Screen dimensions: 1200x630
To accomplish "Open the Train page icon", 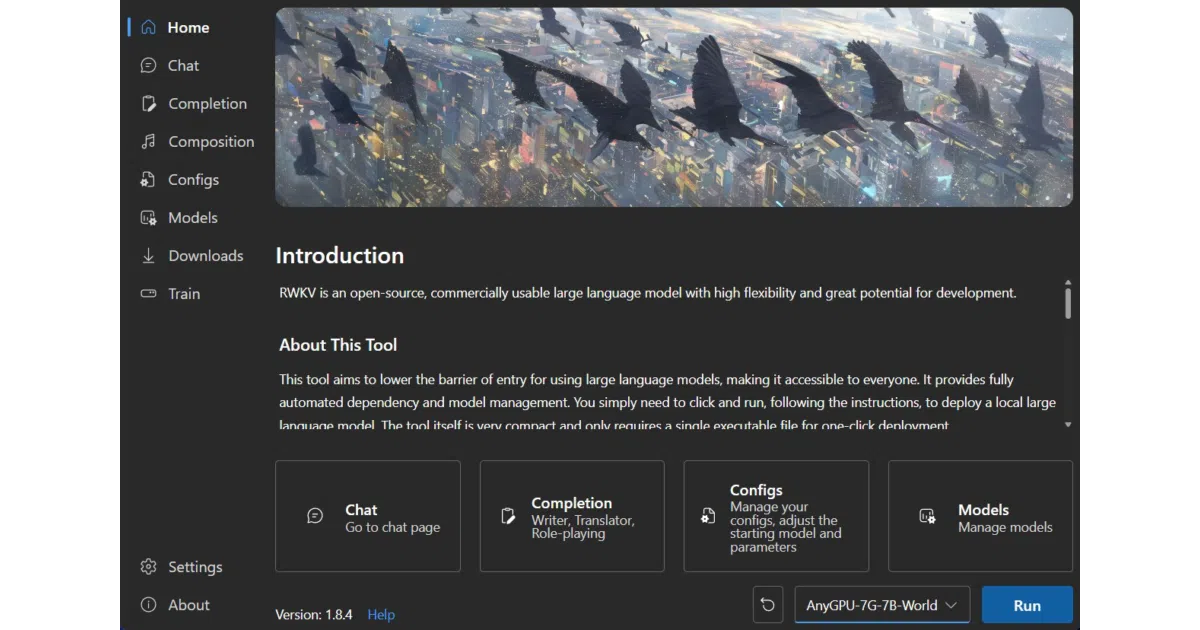I will click(x=148, y=293).
